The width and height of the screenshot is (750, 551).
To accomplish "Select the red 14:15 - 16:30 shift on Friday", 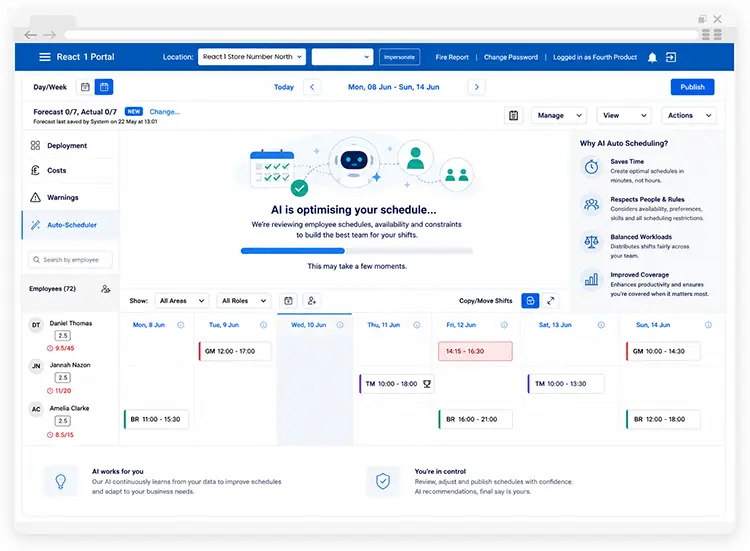I will pos(475,351).
